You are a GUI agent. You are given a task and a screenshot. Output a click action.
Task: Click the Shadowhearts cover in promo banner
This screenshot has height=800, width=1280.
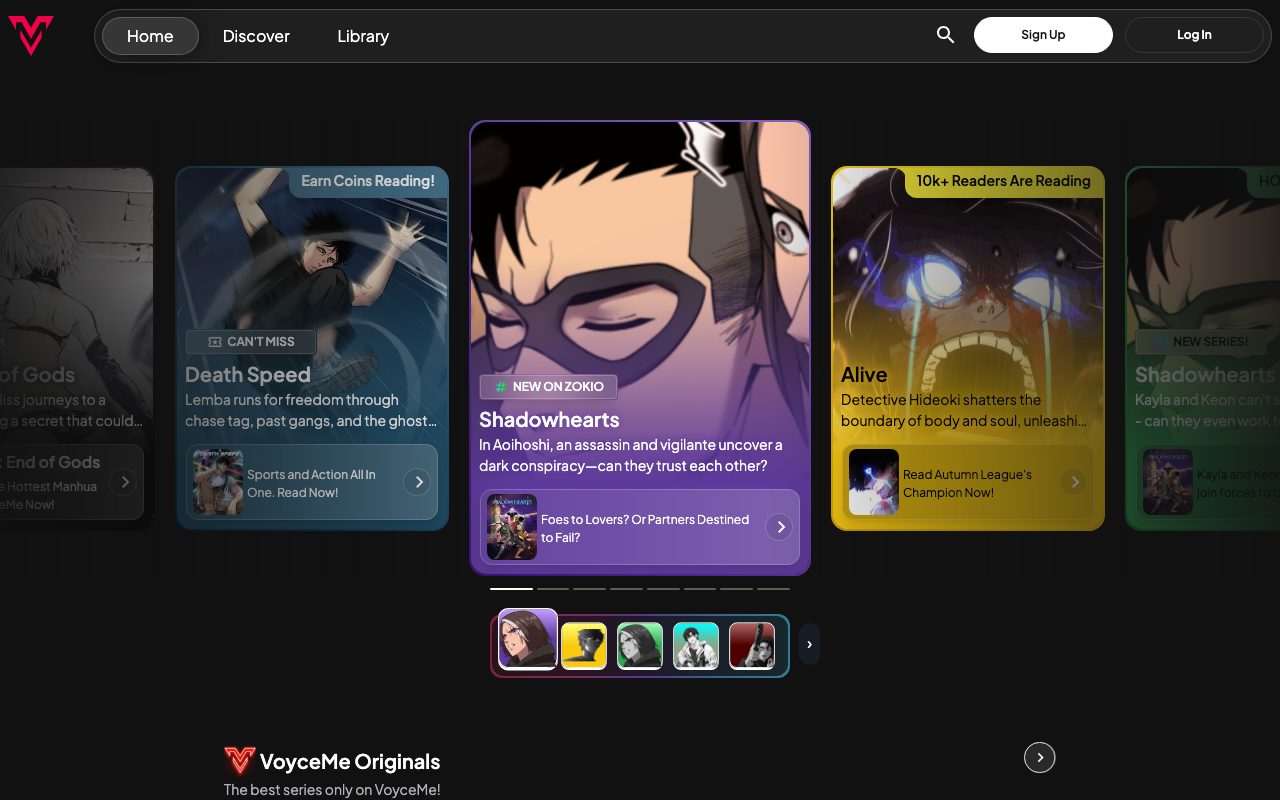[x=512, y=527]
